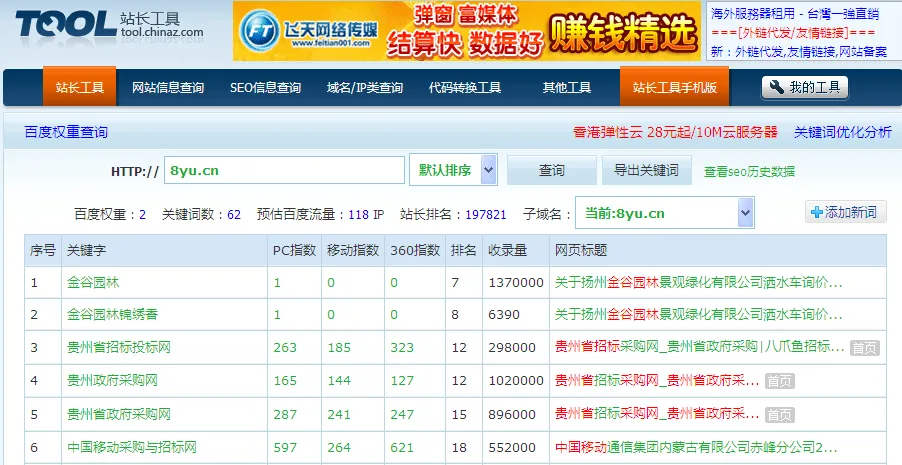This screenshot has height=465, width=902.
Task: Click the PC指数 column header
Action: [294, 250]
